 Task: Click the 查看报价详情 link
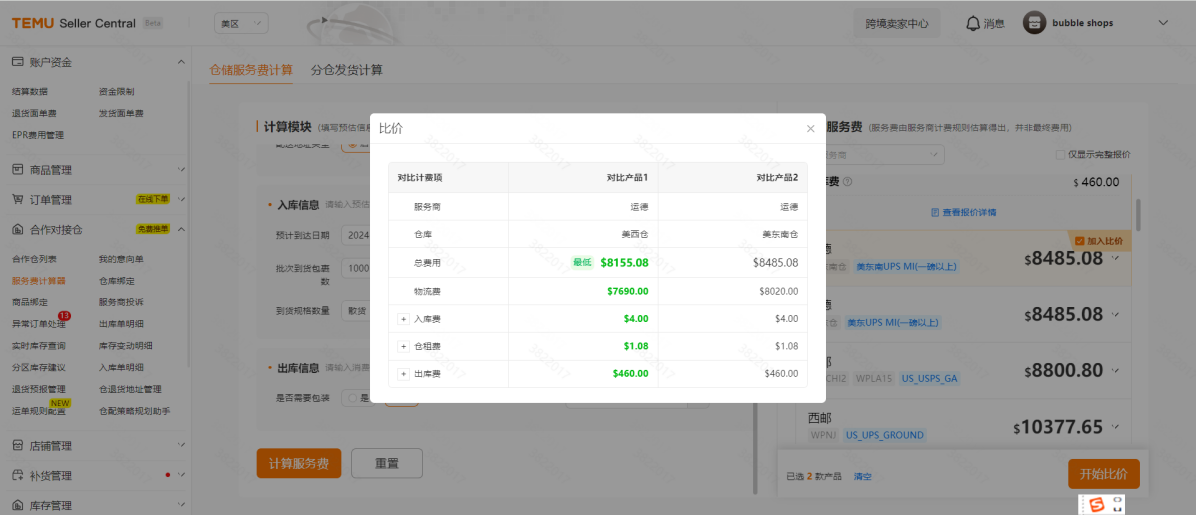click(x=963, y=212)
